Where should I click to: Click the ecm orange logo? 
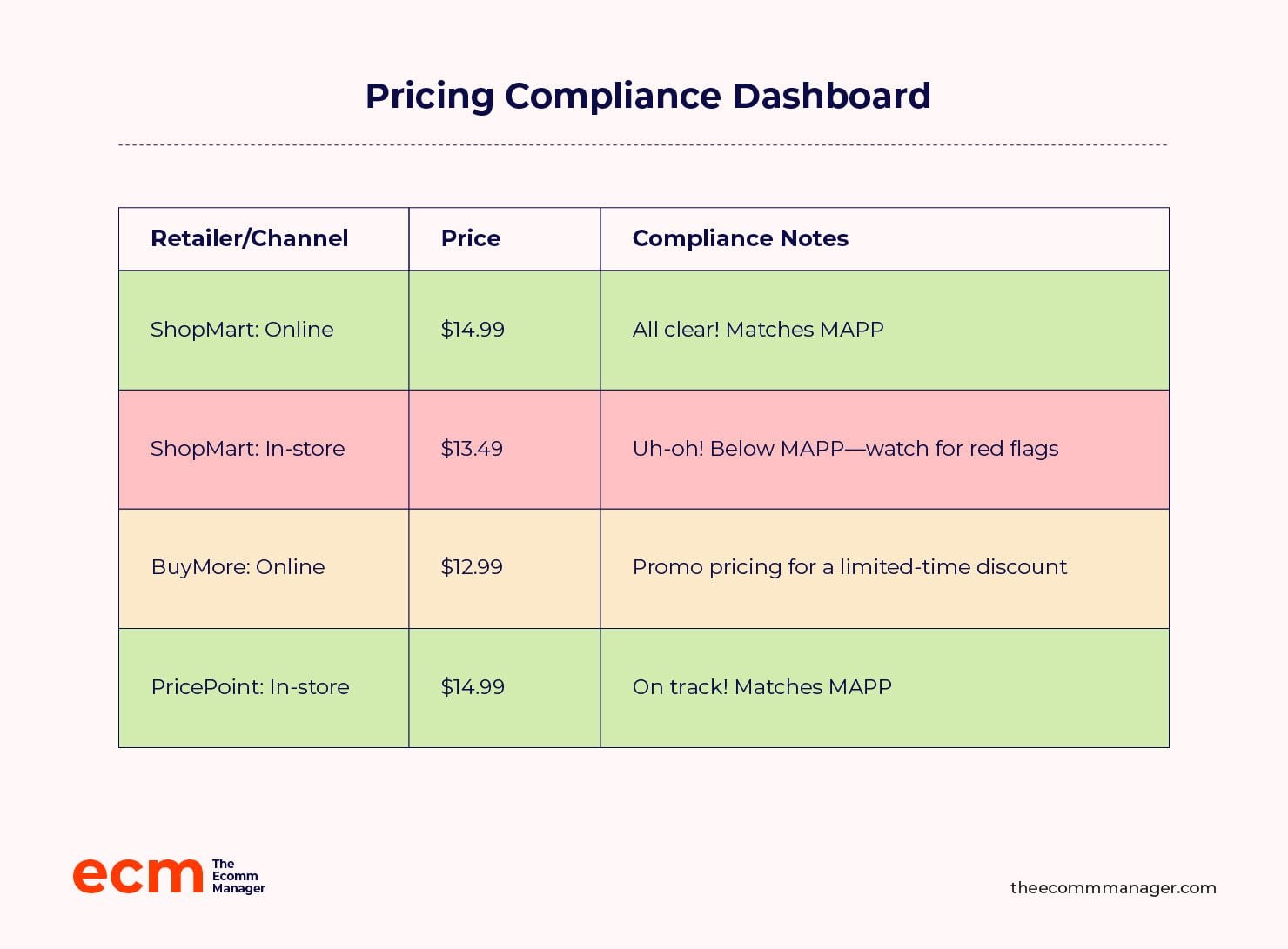(138, 876)
